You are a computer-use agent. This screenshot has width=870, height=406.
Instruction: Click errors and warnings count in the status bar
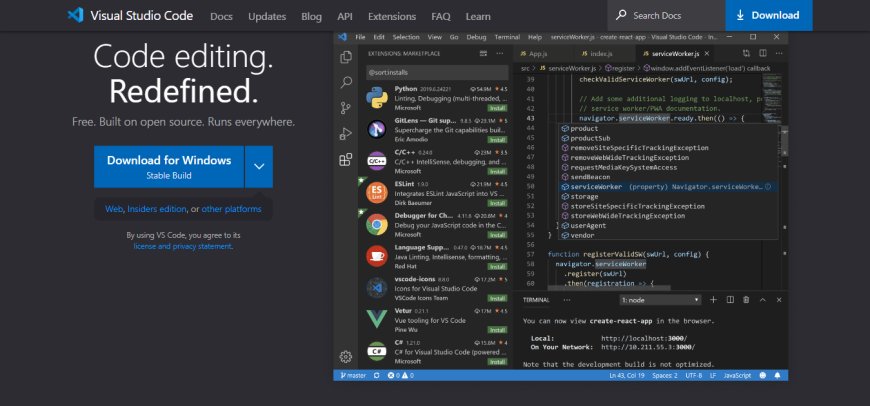click(401, 375)
